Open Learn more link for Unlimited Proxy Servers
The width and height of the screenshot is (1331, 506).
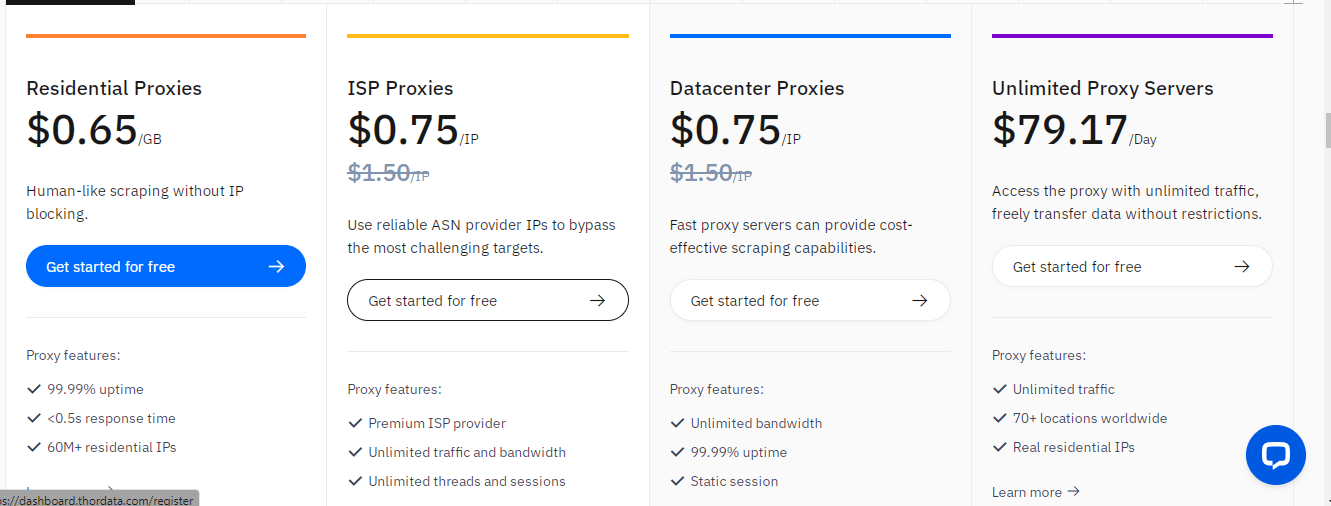click(x=1027, y=492)
